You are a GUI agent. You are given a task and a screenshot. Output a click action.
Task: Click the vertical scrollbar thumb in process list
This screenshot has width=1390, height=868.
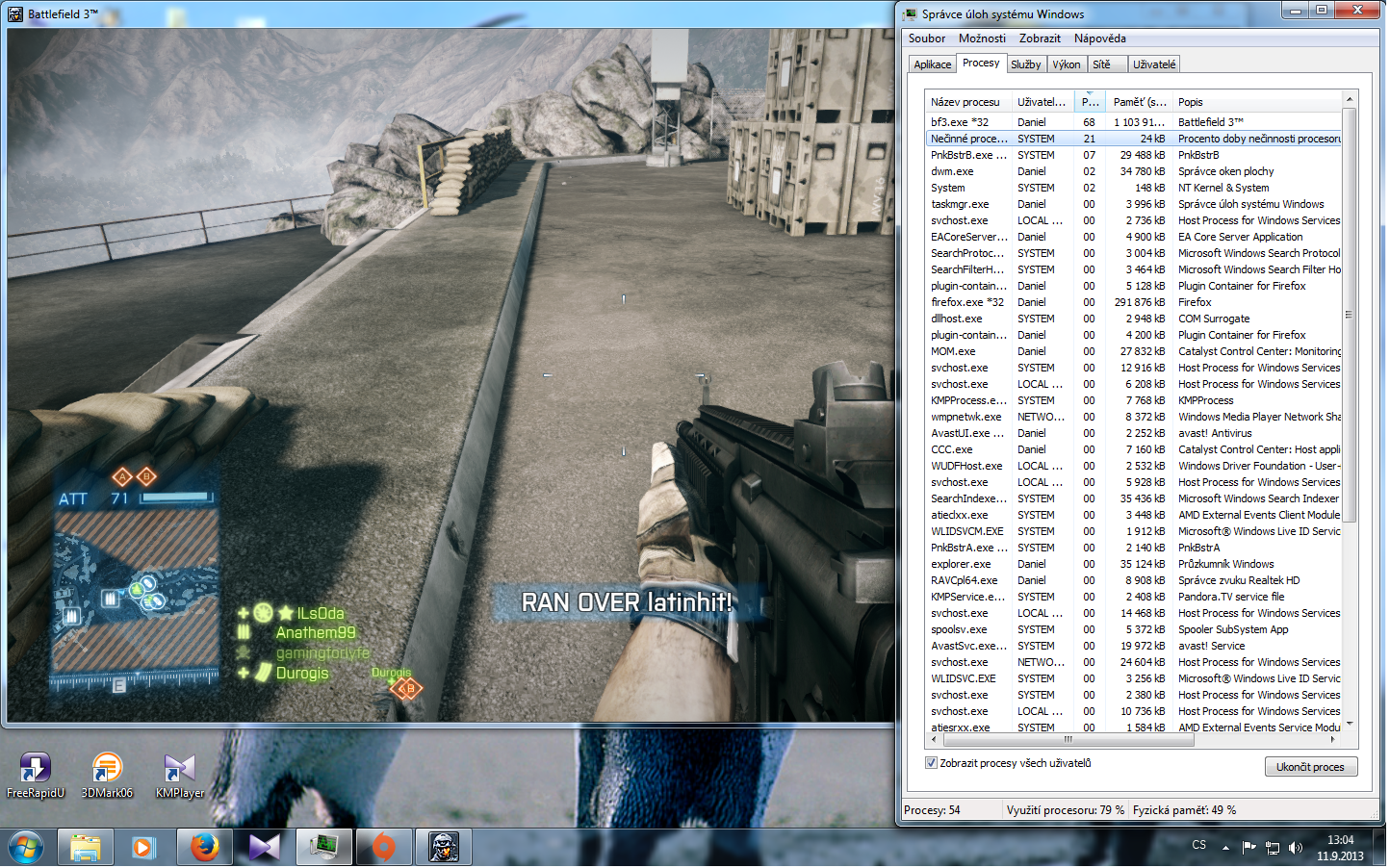pos(1349,315)
